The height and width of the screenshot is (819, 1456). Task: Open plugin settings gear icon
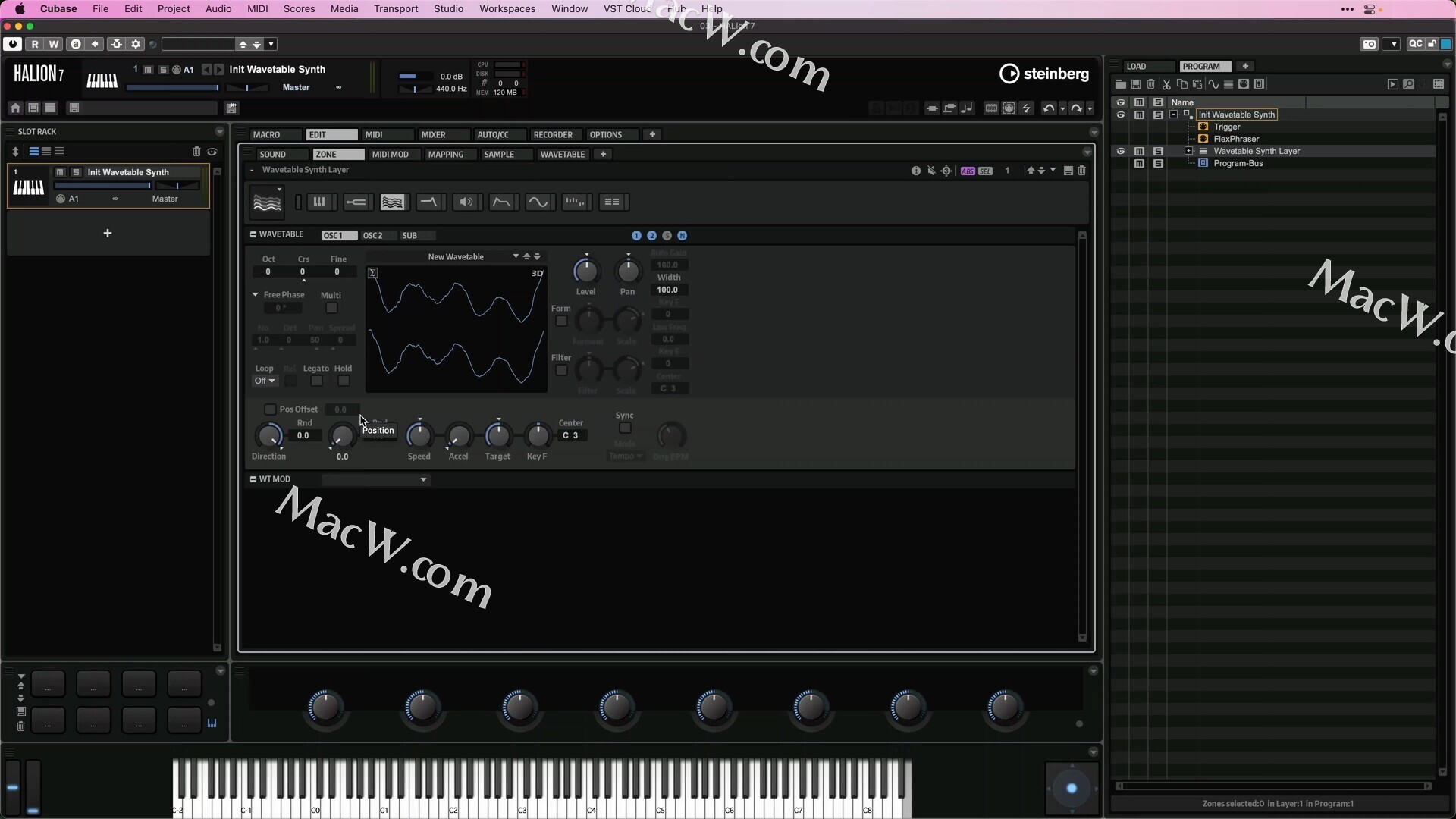click(136, 44)
